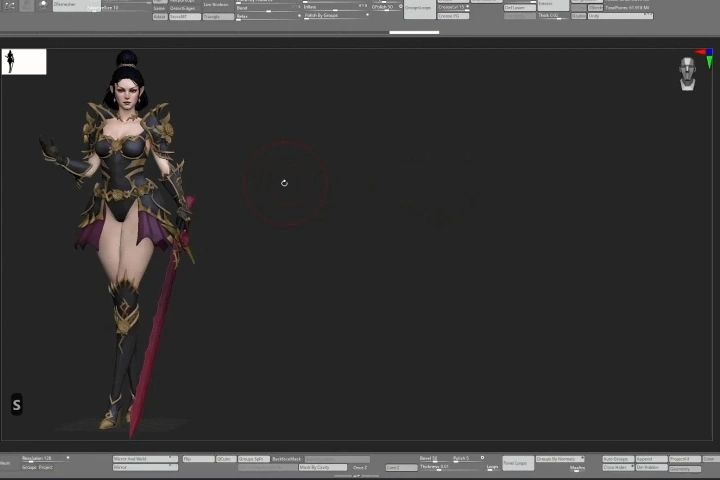Image resolution: width=720 pixels, height=480 pixels.
Task: Click the Auto Groups button
Action: pyautogui.click(x=618, y=459)
